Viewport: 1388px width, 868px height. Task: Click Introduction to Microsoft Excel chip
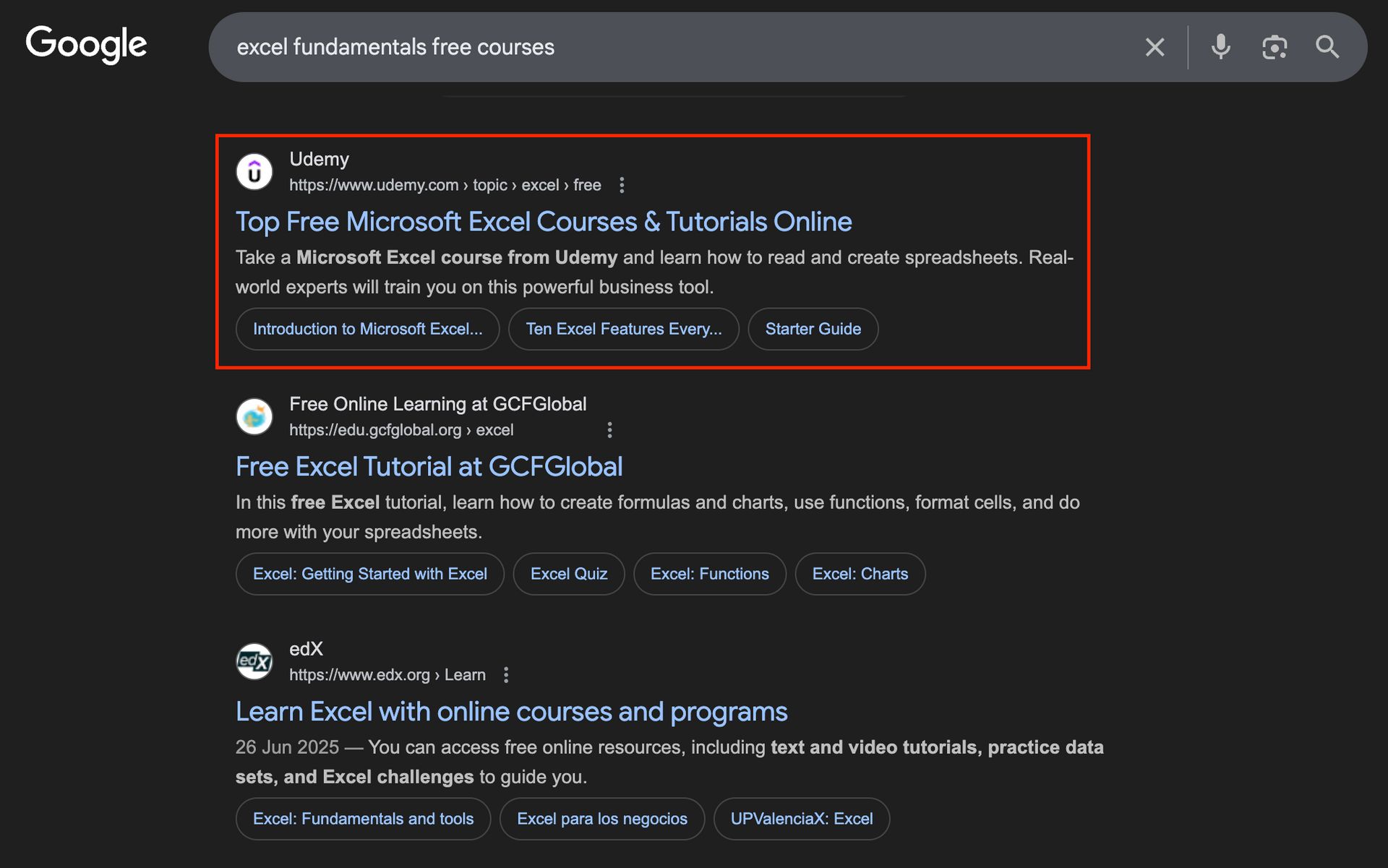[367, 330]
